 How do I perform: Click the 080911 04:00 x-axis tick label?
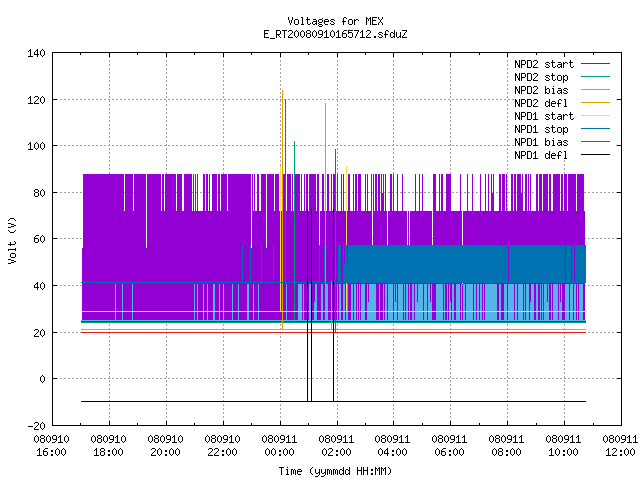392,446
